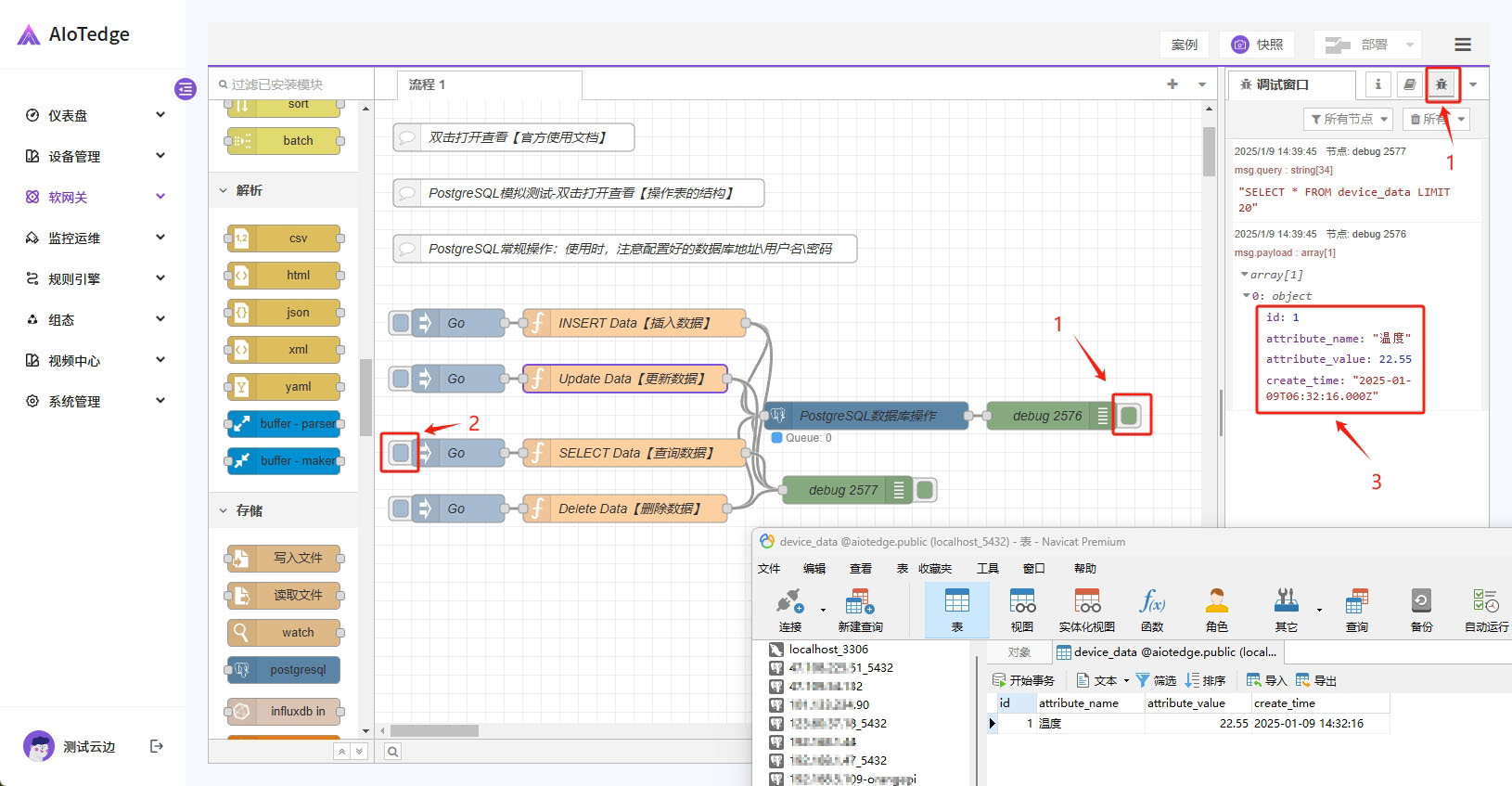Open the 所有节点 filter dropdown
The height and width of the screenshot is (786, 1512).
pyautogui.click(x=1348, y=119)
